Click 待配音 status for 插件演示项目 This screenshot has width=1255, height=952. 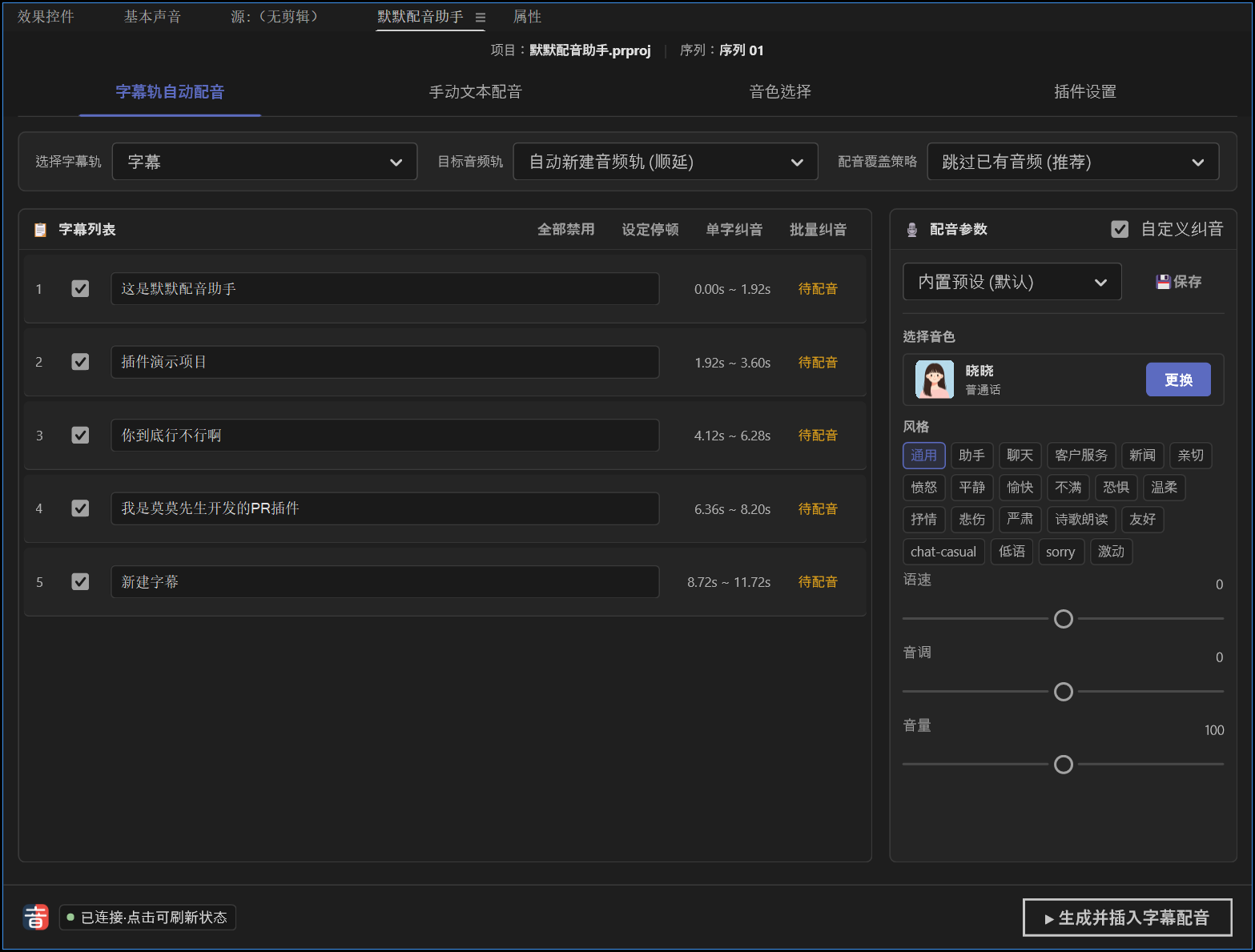click(x=818, y=363)
